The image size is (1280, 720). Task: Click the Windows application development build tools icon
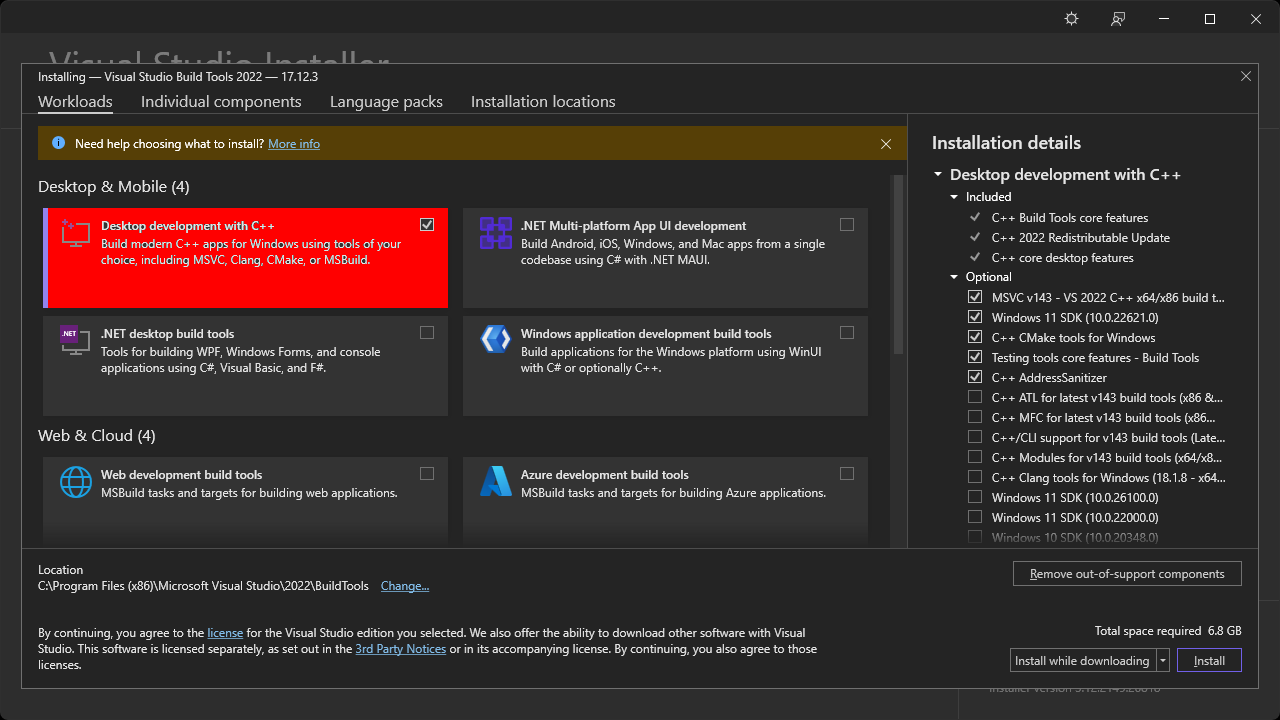496,340
